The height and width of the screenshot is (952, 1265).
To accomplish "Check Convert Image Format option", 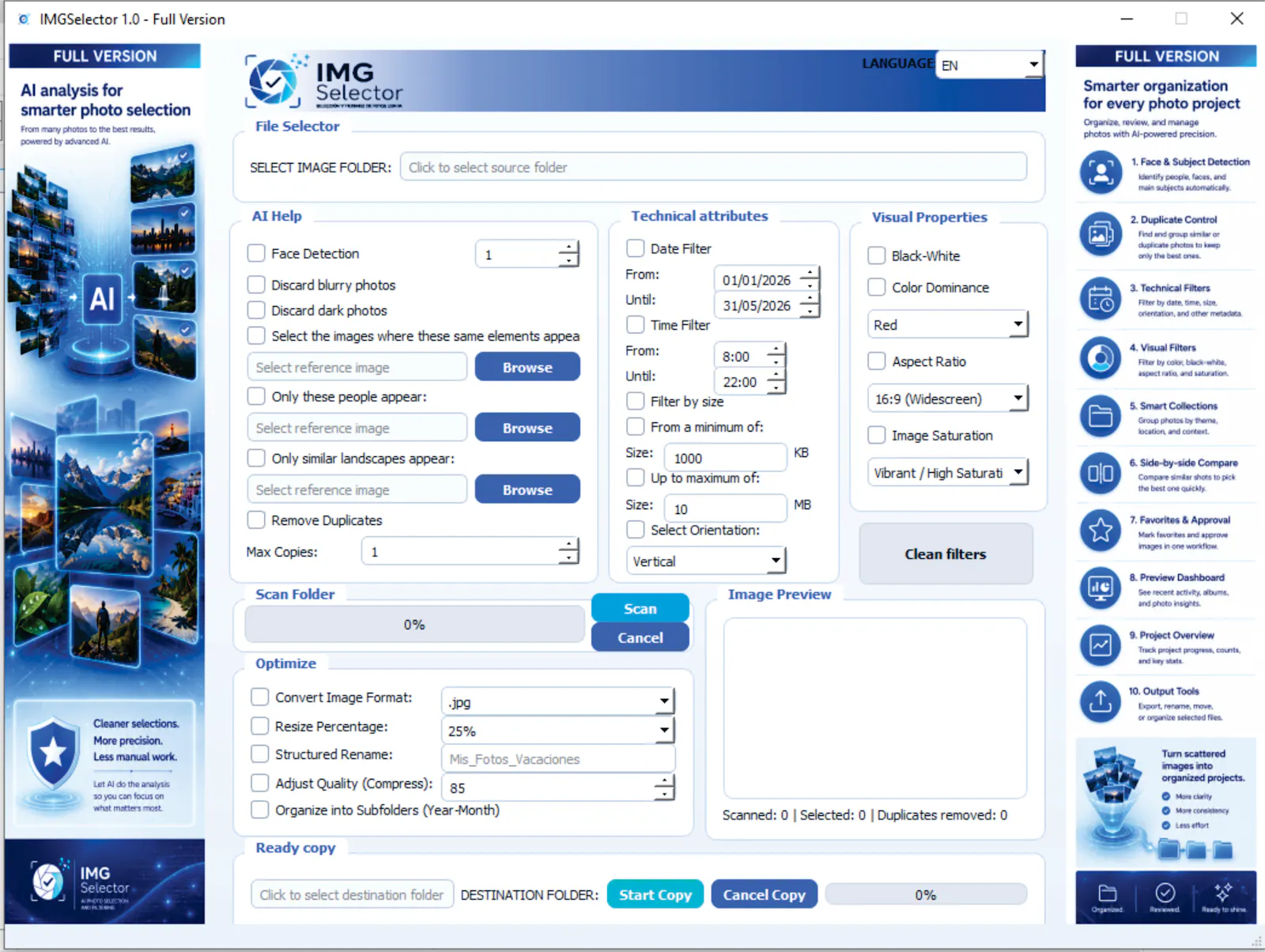I will click(259, 697).
